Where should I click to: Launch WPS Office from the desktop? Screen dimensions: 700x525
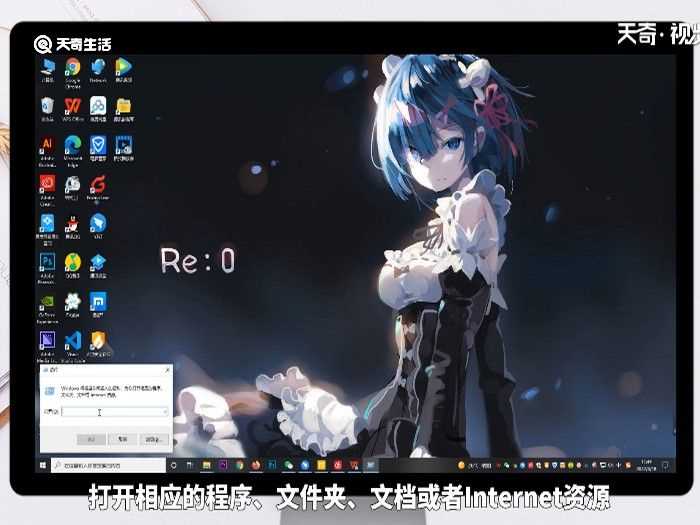click(x=73, y=109)
